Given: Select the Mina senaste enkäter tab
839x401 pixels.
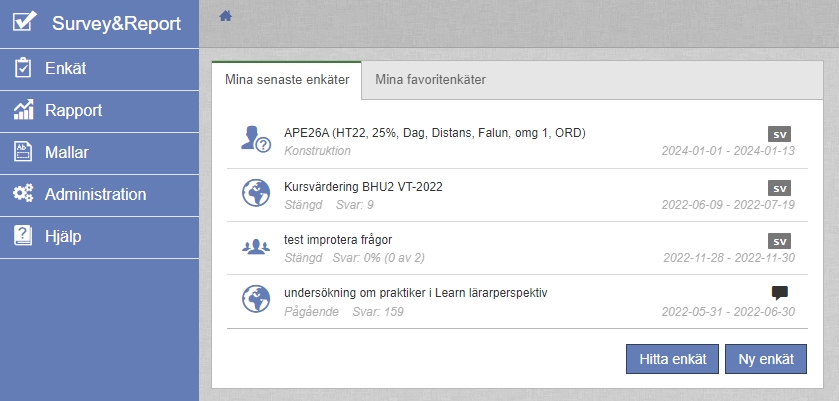Looking at the screenshot, I should pyautogui.click(x=286, y=80).
